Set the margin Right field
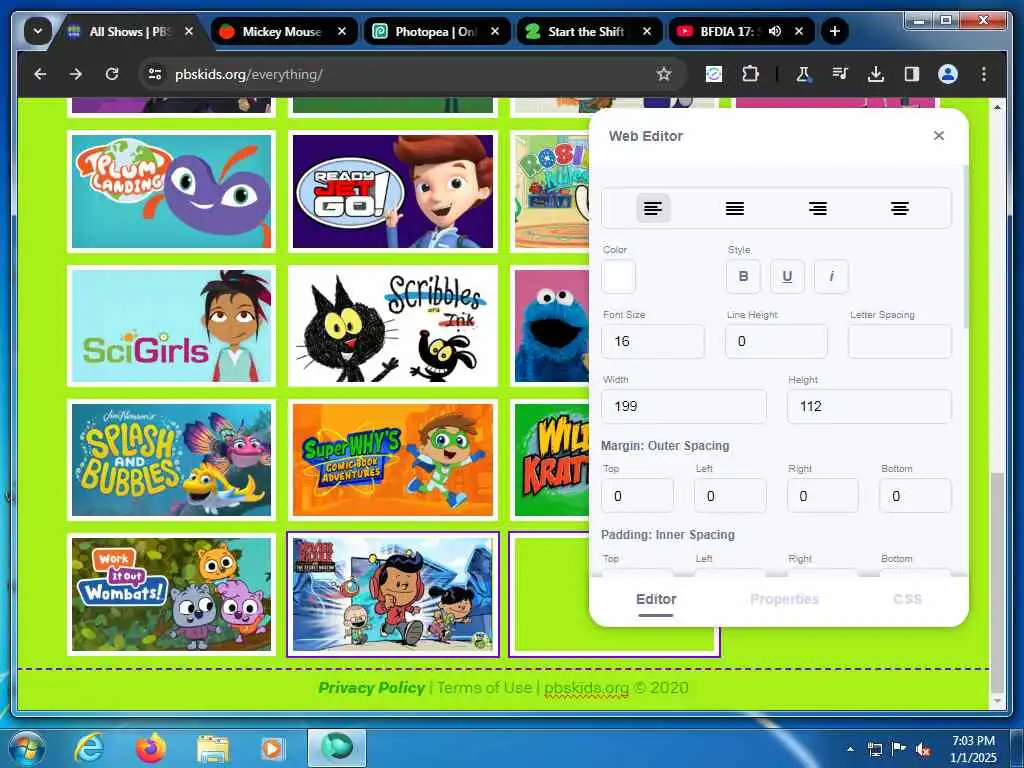1024x768 pixels. pyautogui.click(x=823, y=496)
